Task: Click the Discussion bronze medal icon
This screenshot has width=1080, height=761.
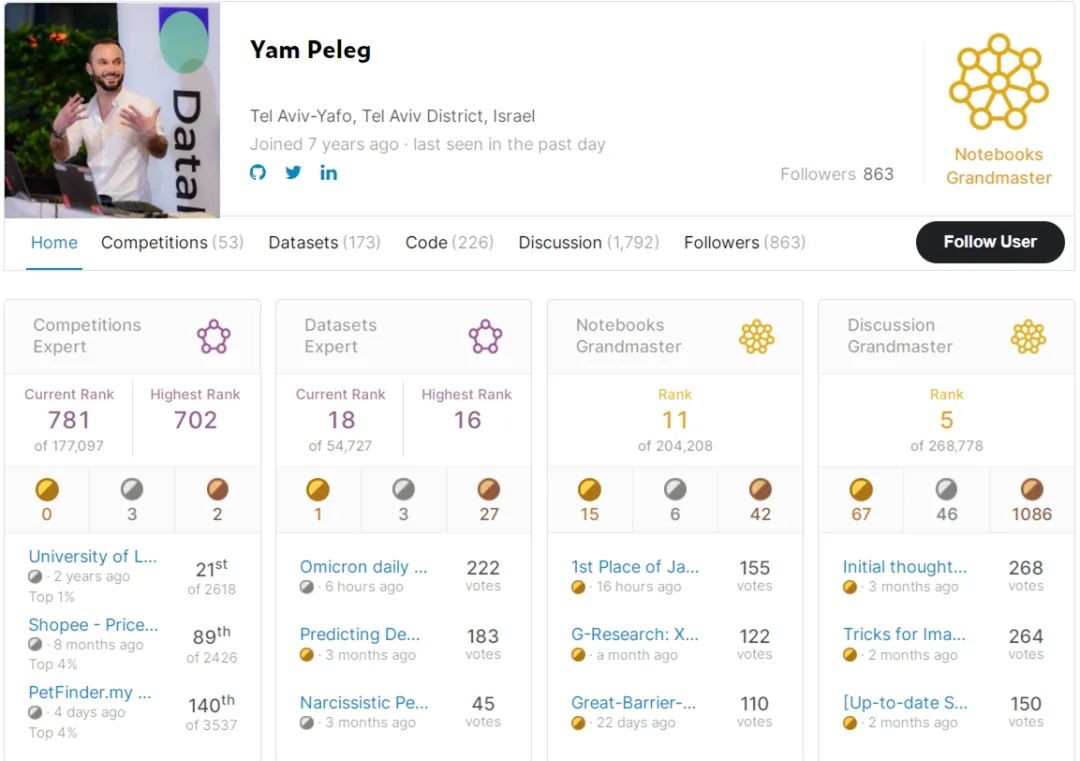Action: 1032,490
